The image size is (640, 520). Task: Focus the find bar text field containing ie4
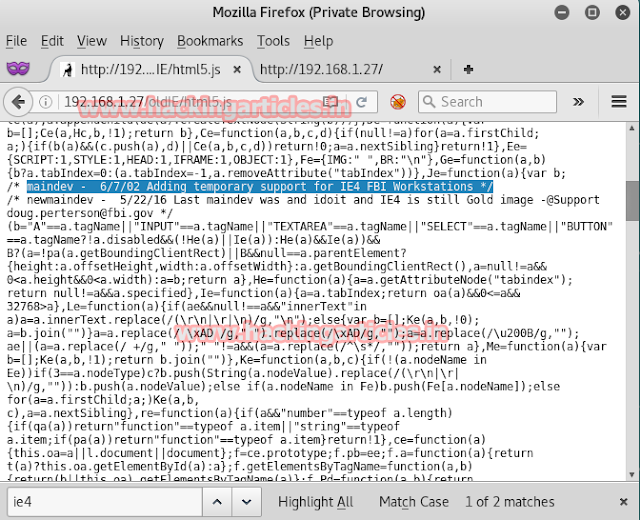[x=105, y=502]
